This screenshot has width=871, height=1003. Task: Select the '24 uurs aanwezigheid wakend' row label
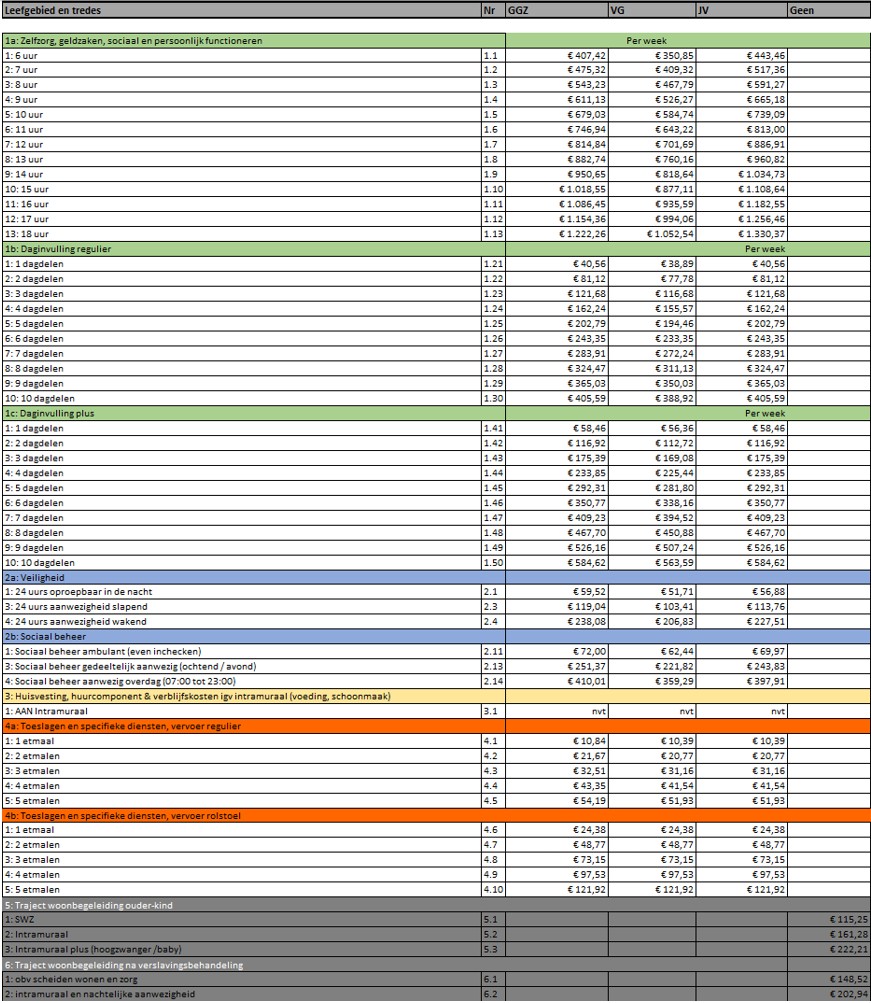click(240, 620)
